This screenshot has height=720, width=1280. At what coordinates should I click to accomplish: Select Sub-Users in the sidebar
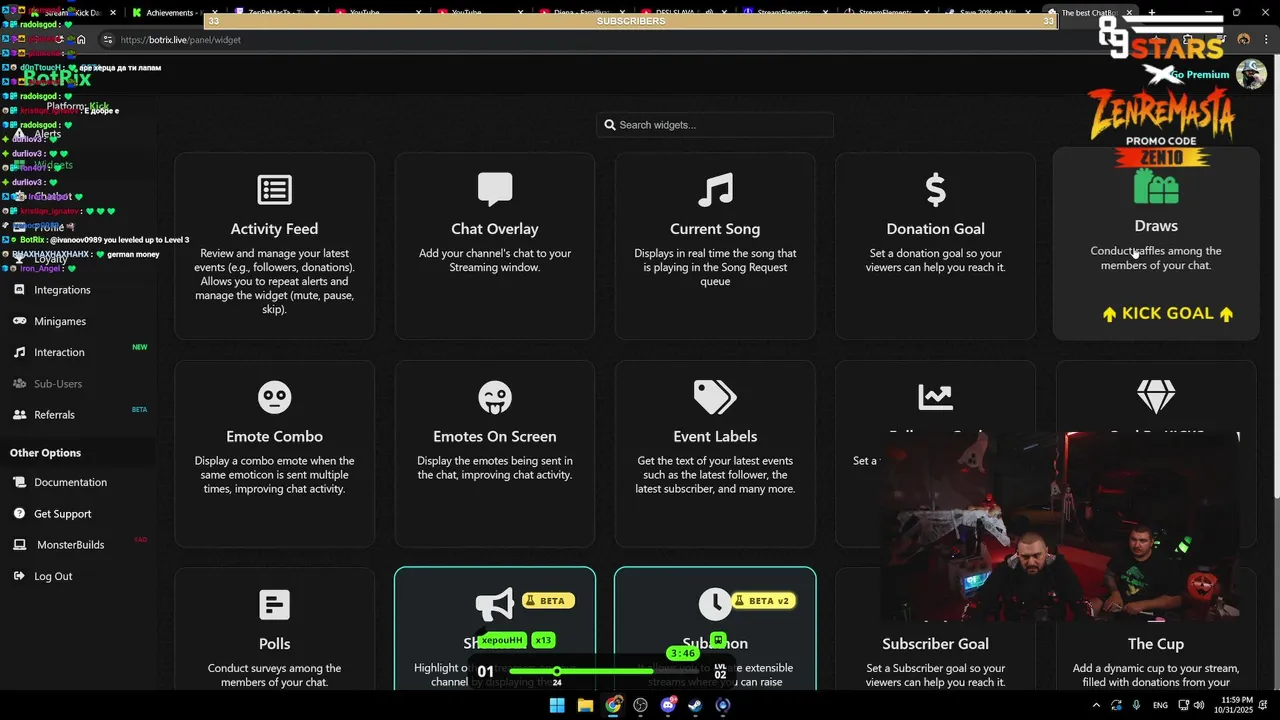(58, 384)
